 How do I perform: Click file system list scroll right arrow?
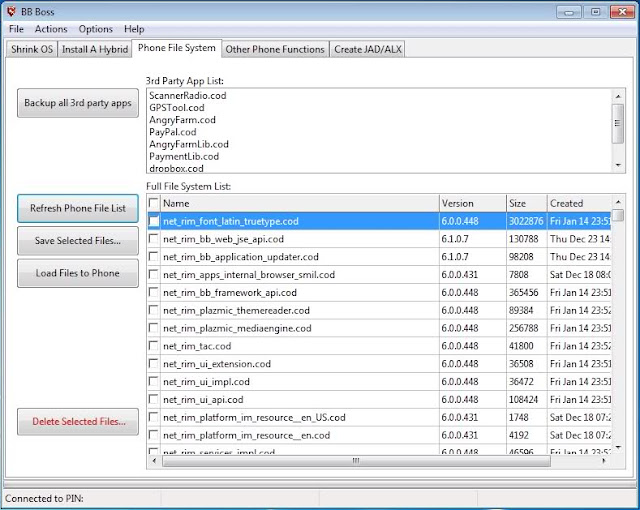pos(604,461)
